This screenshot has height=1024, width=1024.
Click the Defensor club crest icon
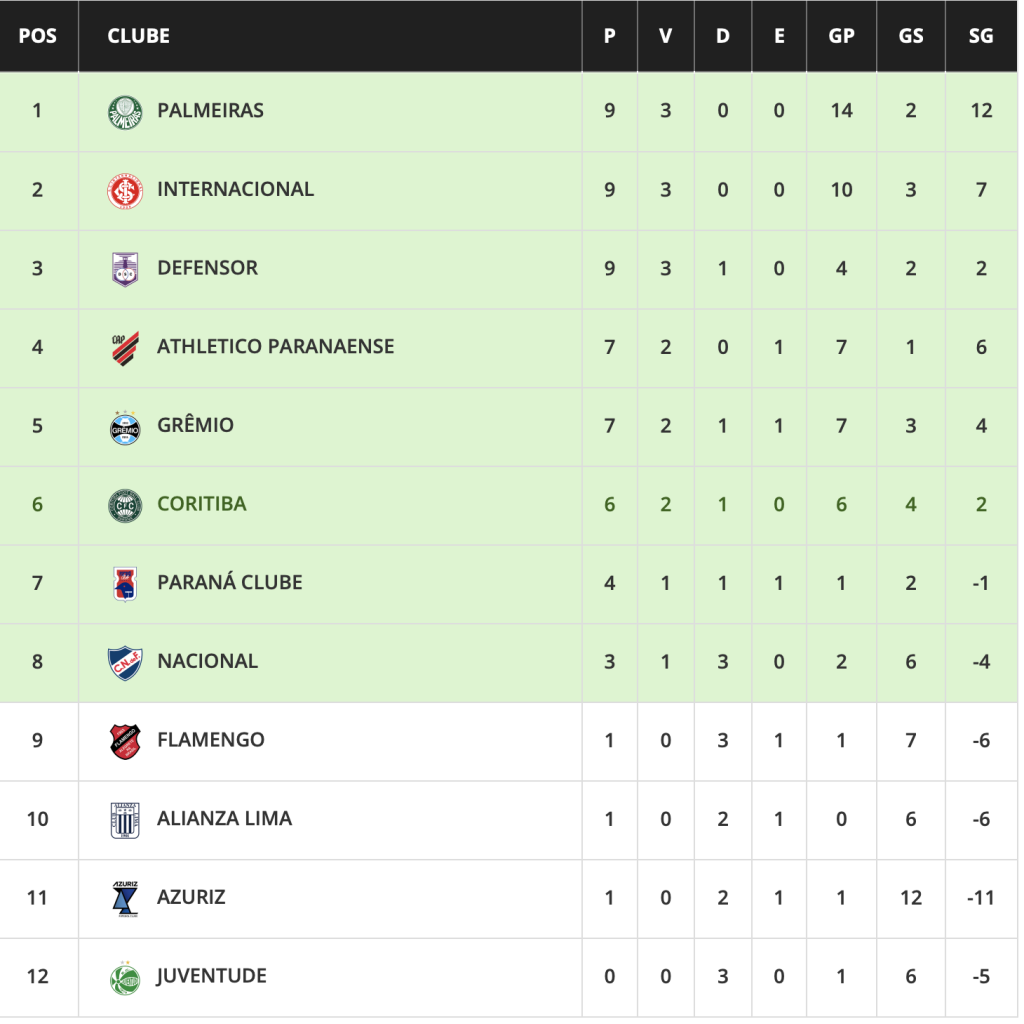tap(125, 269)
